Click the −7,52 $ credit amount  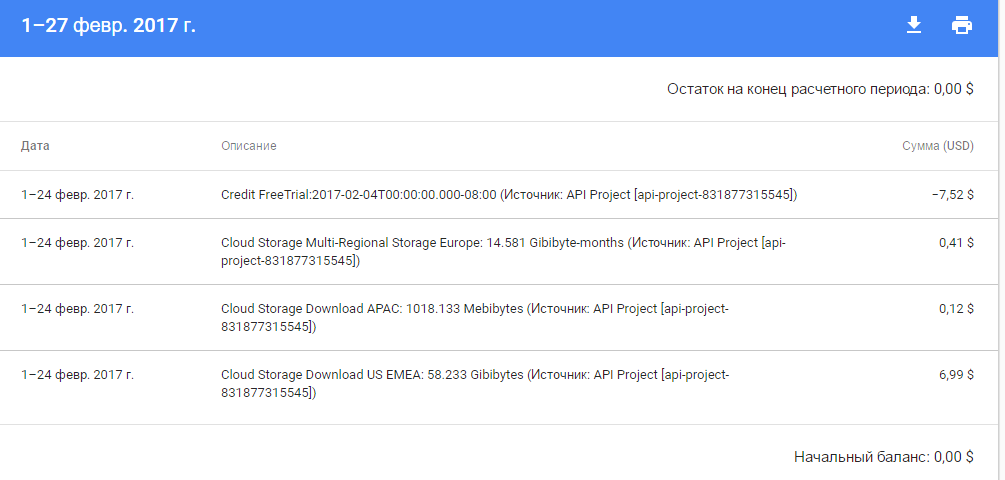pyautogui.click(x=952, y=195)
